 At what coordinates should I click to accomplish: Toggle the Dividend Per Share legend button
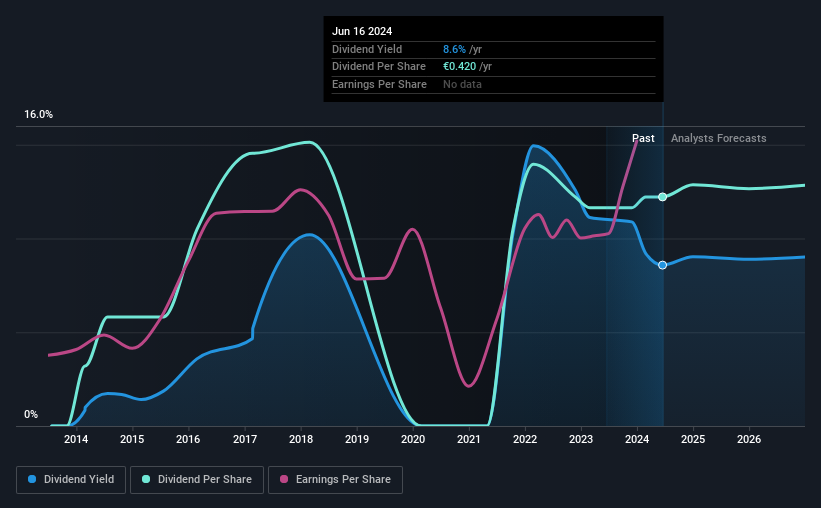(197, 480)
